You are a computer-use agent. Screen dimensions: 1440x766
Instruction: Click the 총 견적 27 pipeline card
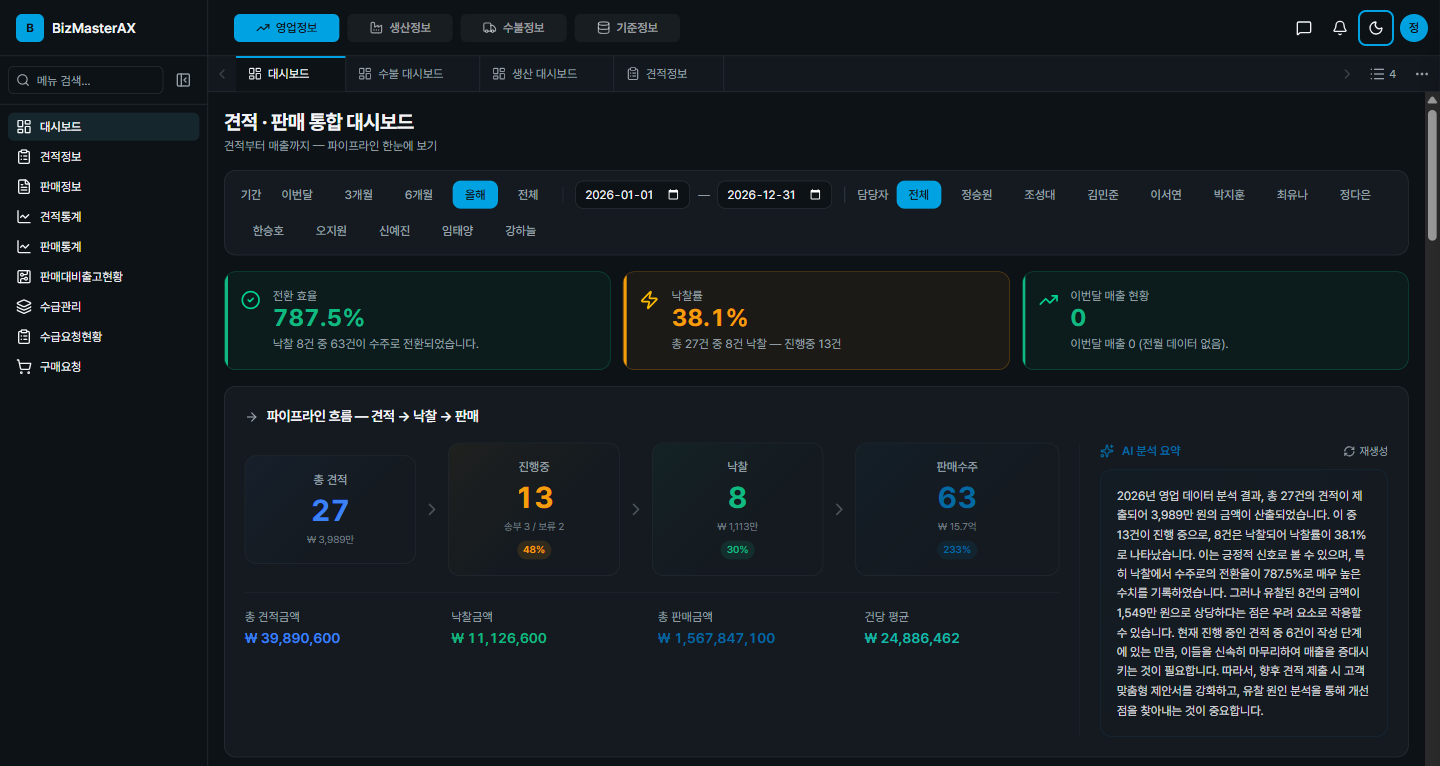[x=330, y=509]
